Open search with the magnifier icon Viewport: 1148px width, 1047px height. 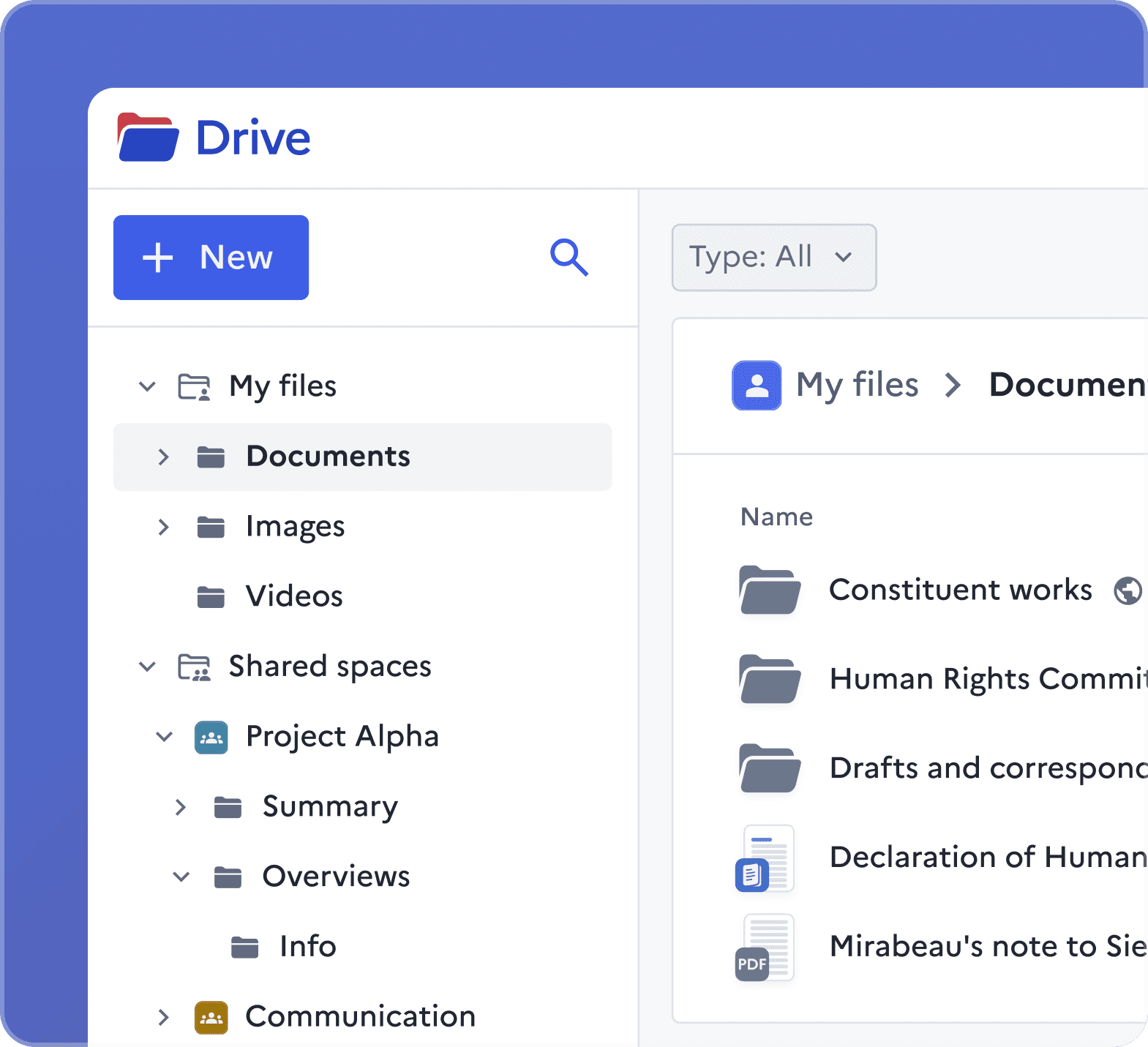point(569,257)
